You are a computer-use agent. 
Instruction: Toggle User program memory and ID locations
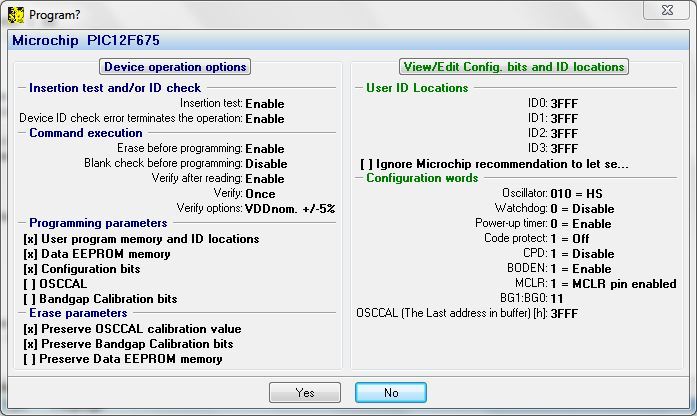tap(141, 239)
